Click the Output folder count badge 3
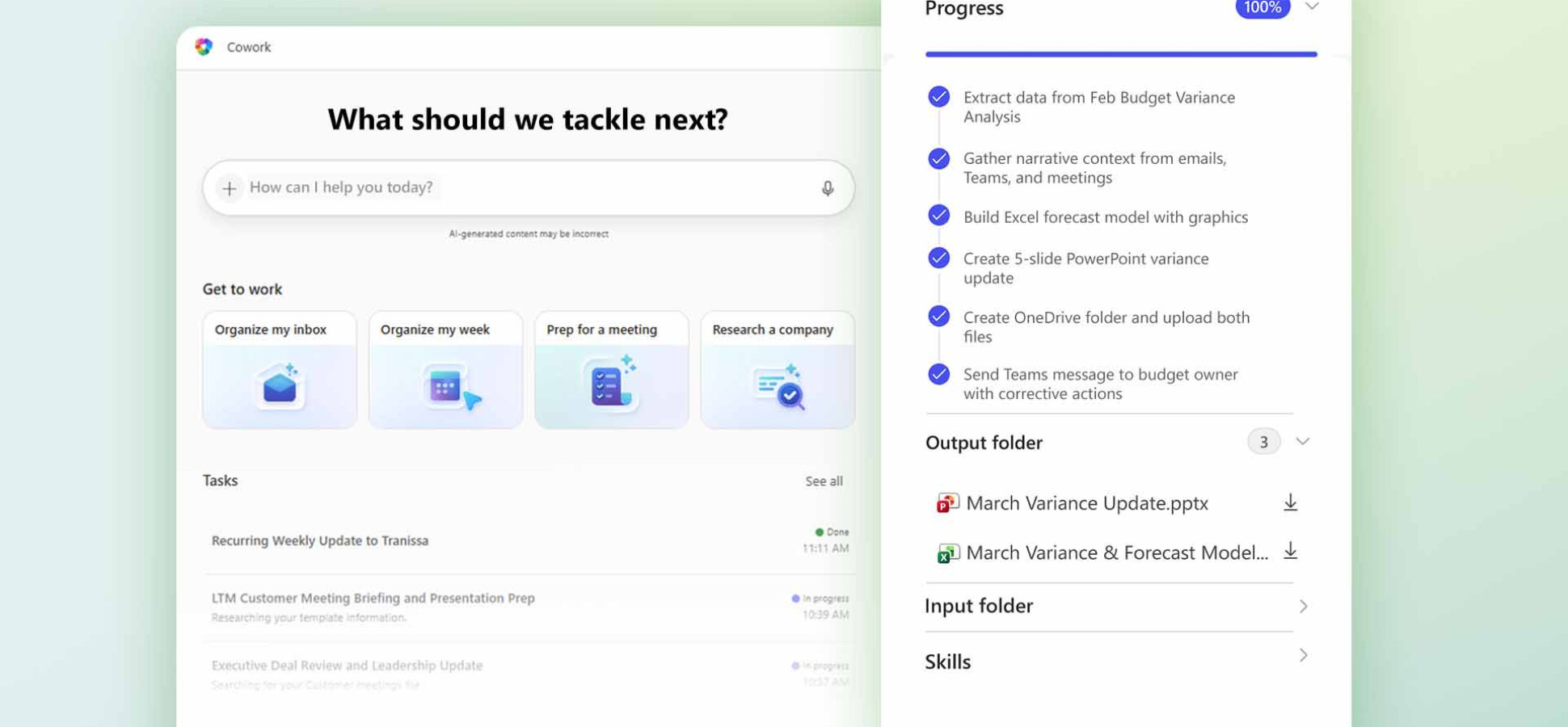1568x727 pixels. point(1263,442)
